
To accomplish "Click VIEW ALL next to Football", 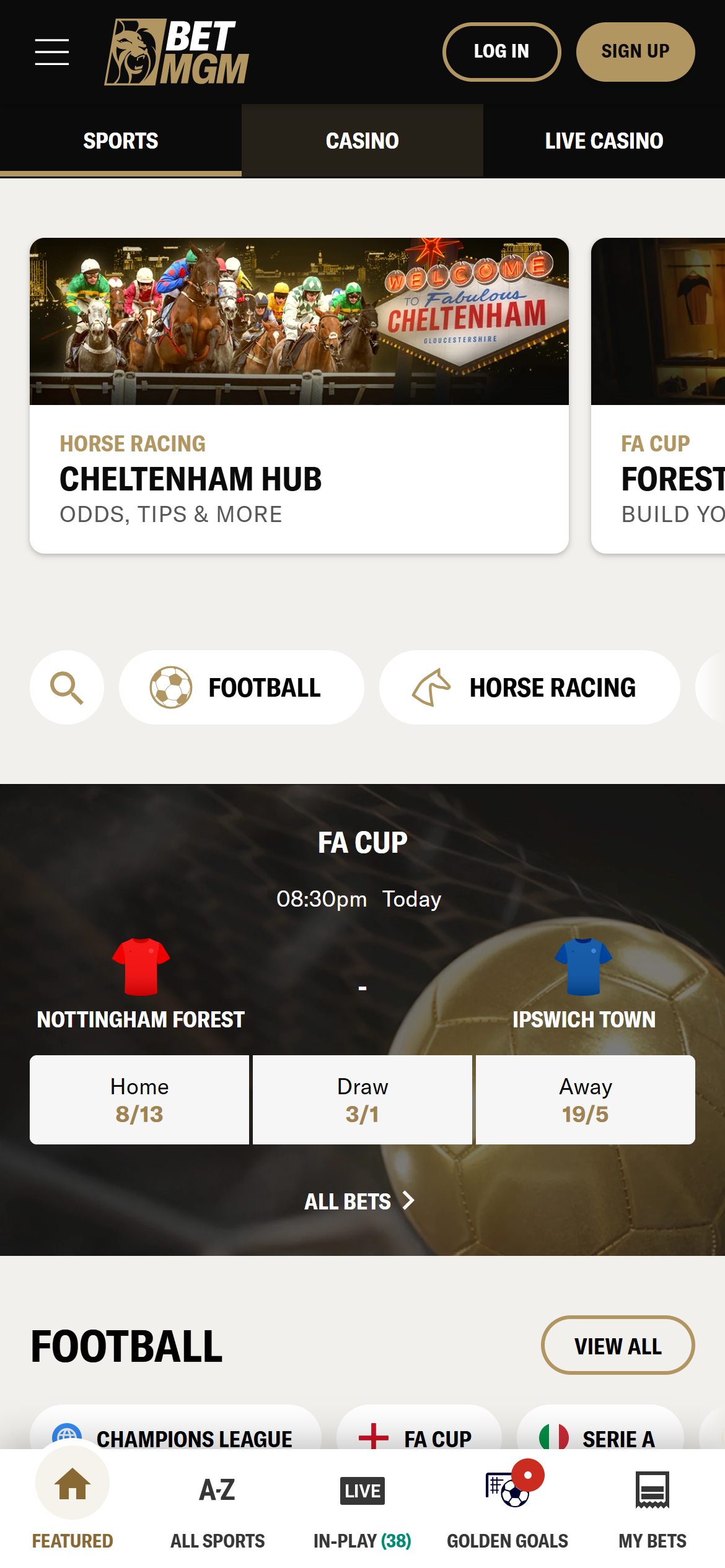I will coord(617,1345).
